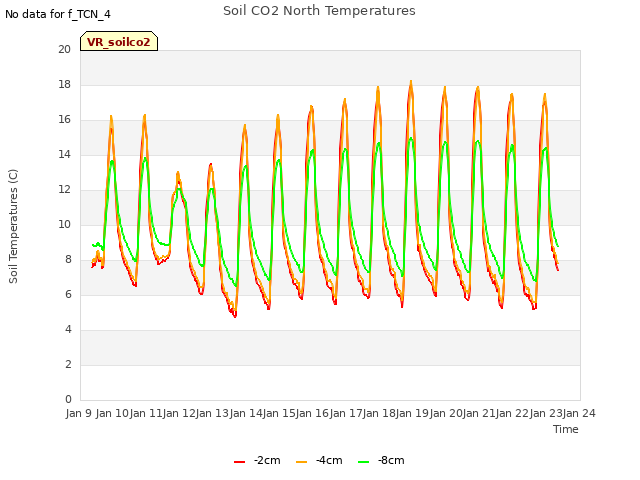Click the Jan 24 x-axis tick label
The width and height of the screenshot is (640, 480).
(x=579, y=413)
